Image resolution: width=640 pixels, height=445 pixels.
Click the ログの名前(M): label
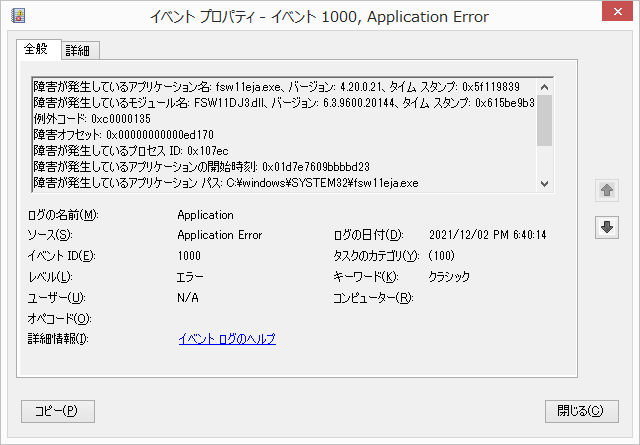[x=63, y=215]
